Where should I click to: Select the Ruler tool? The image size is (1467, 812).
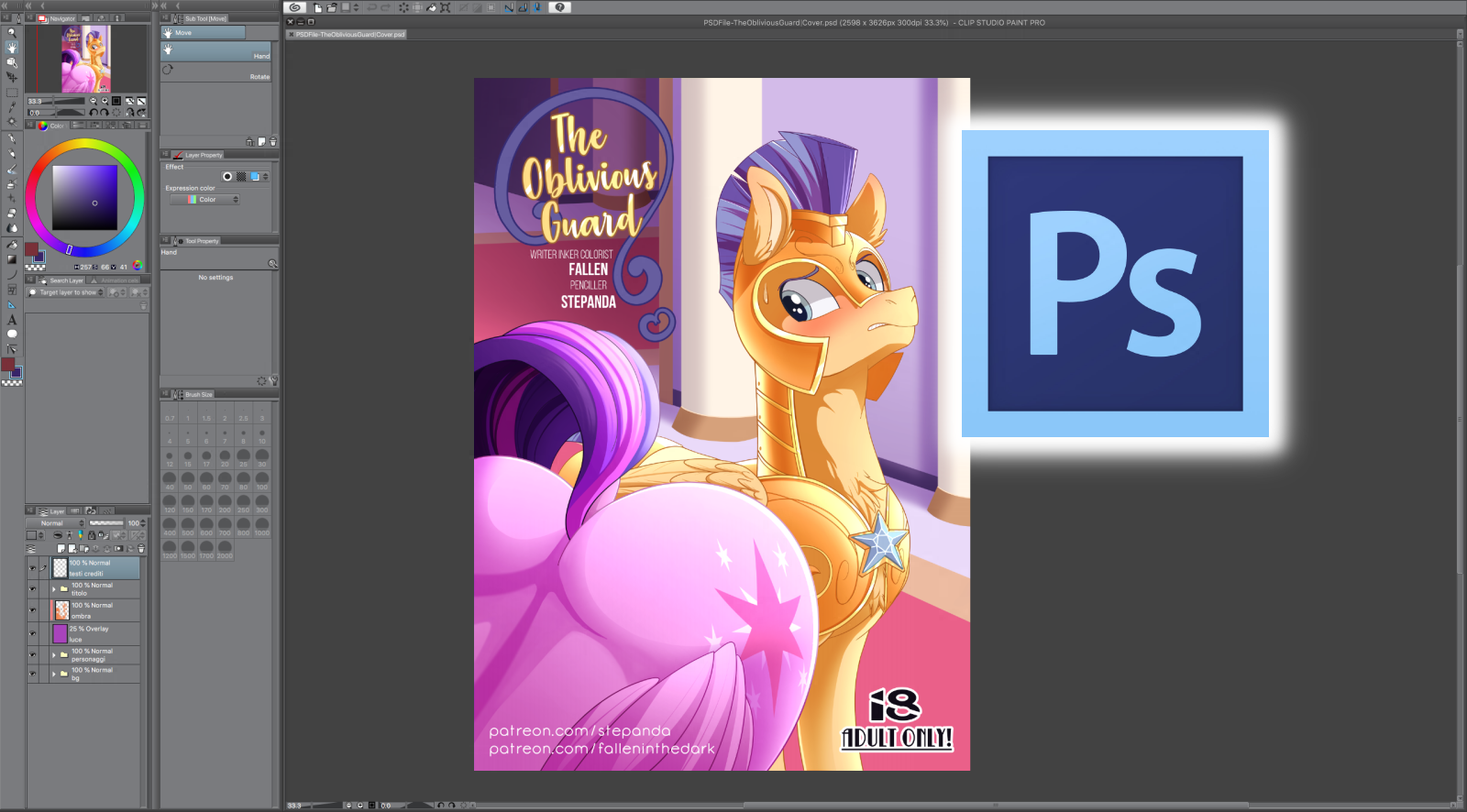(12, 305)
